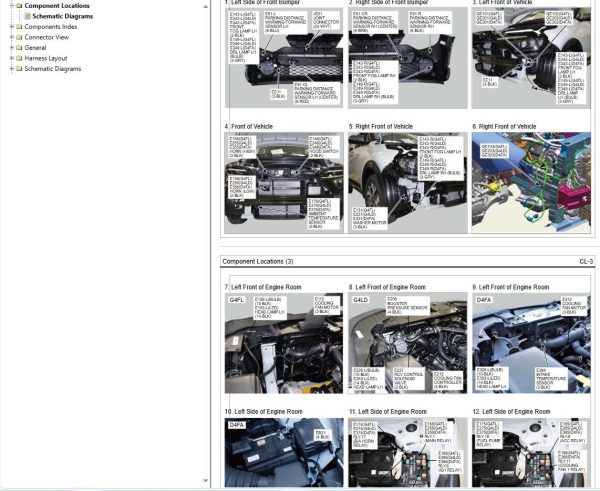Image resolution: width=600 pixels, height=491 pixels.
Task: Click the Components Index folder icon
Action: point(19,27)
